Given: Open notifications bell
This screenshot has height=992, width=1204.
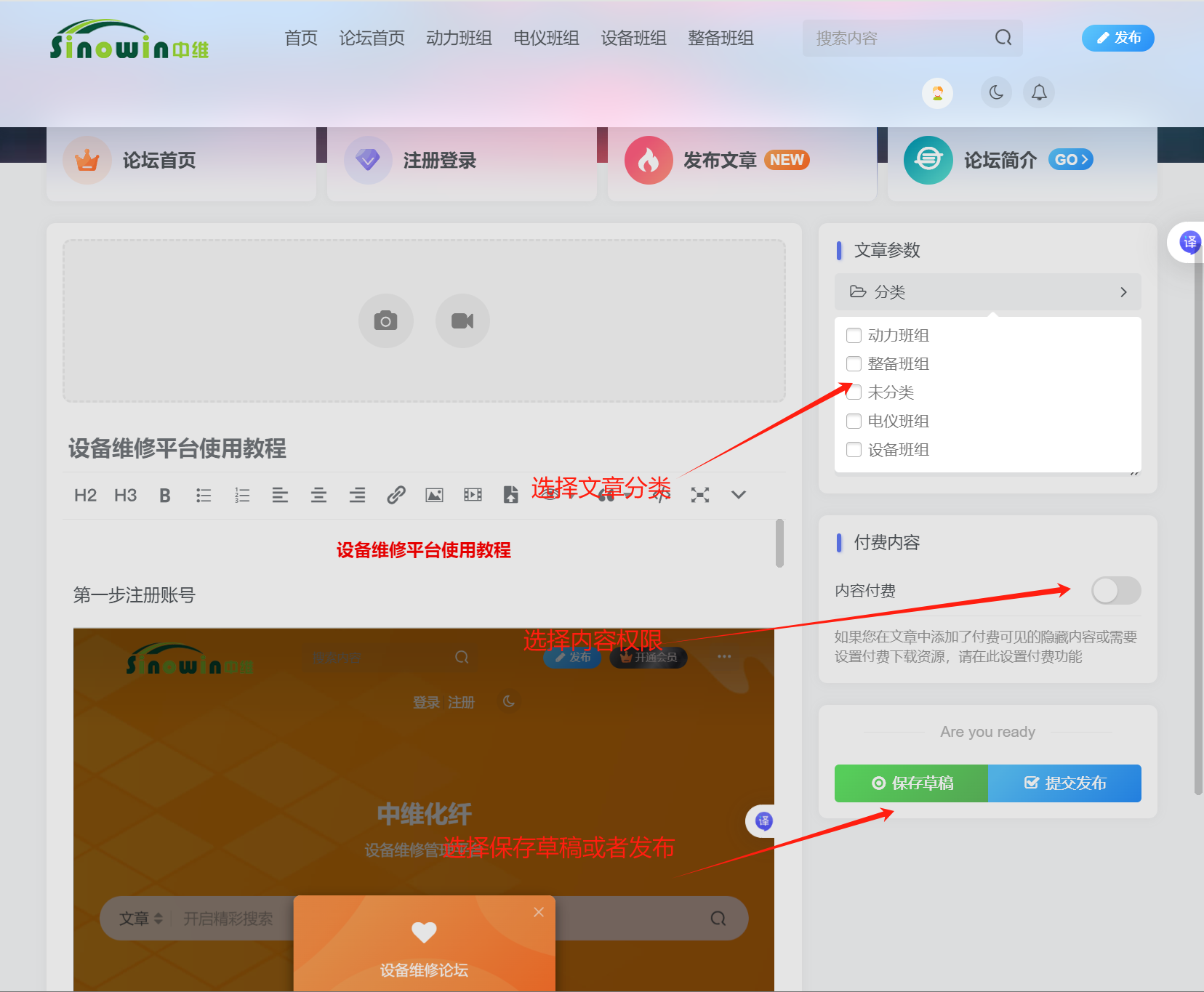Looking at the screenshot, I should [x=1039, y=93].
